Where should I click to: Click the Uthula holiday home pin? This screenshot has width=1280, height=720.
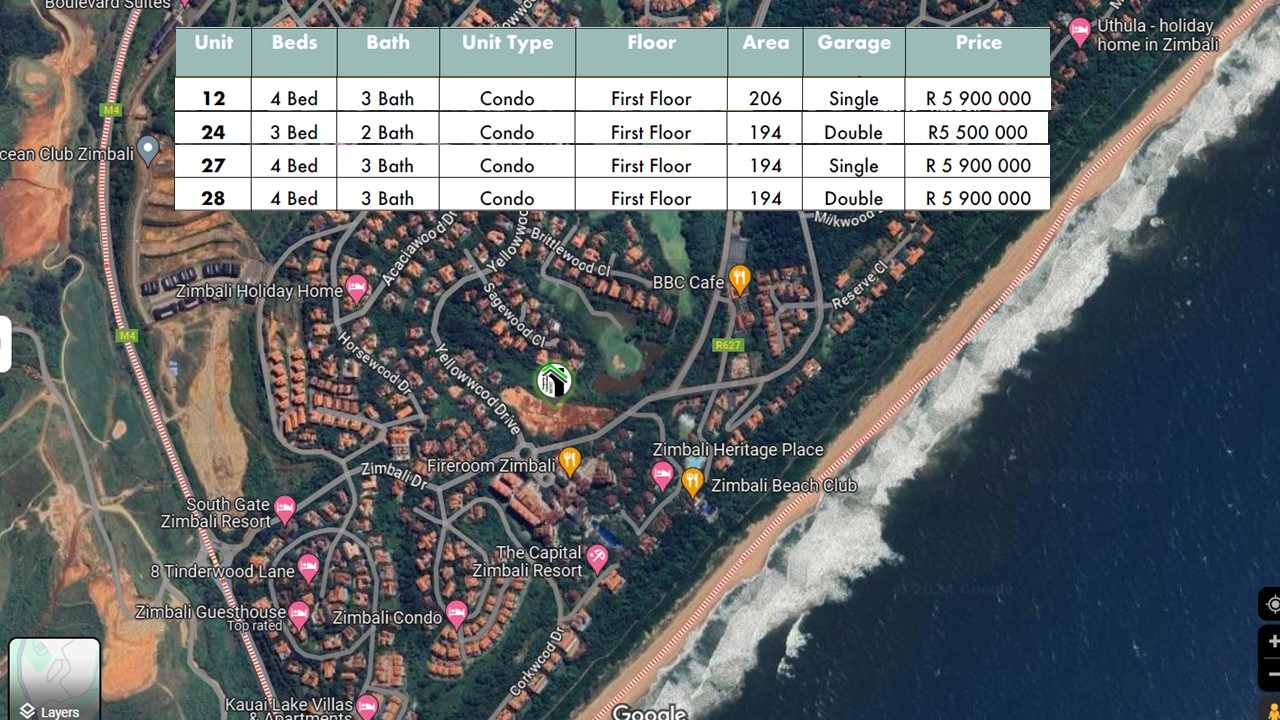tap(1080, 31)
